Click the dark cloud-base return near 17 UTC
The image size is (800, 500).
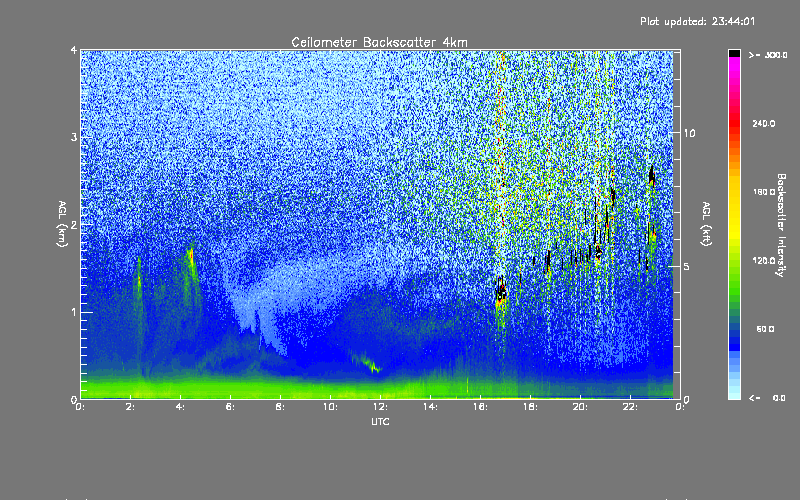click(x=501, y=292)
